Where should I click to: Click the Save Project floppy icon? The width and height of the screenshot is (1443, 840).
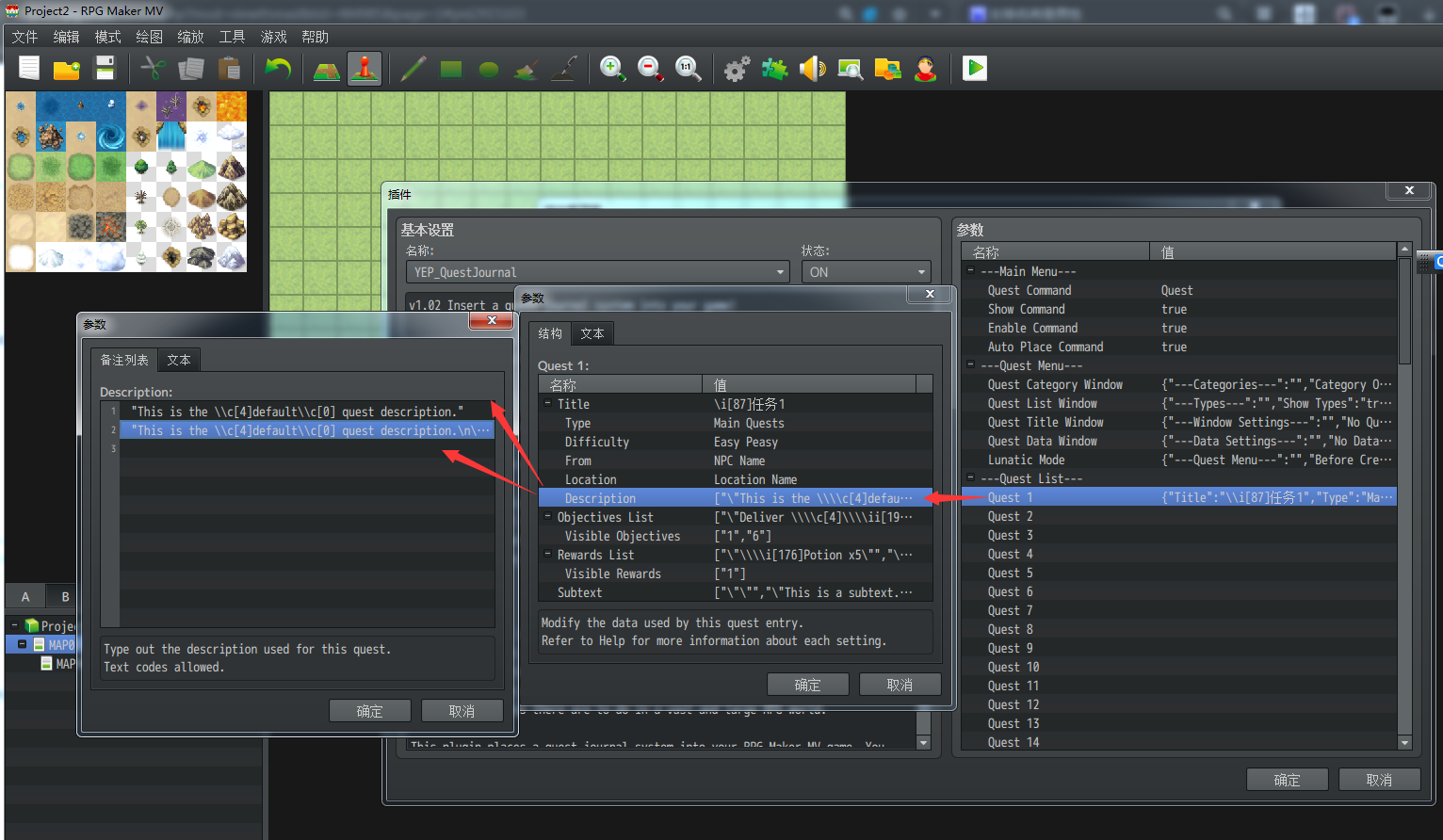click(105, 69)
